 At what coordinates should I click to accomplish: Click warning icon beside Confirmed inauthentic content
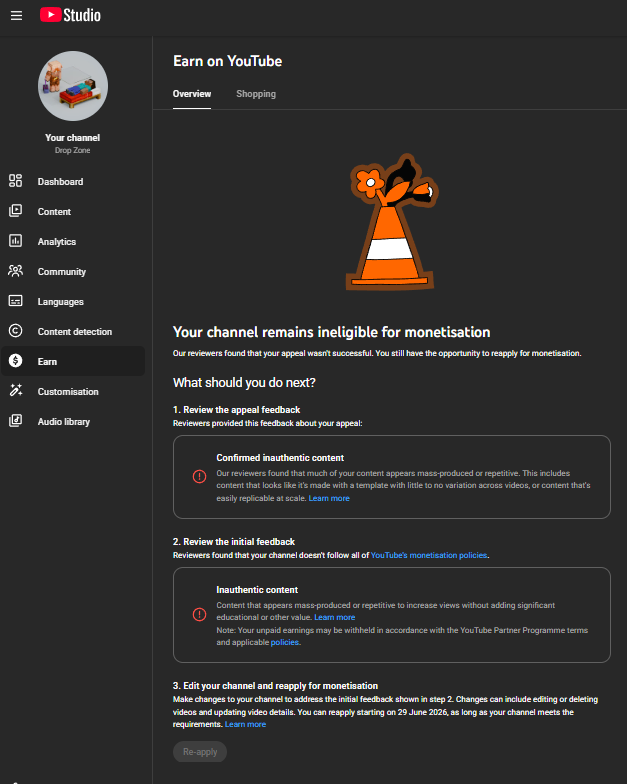point(200,476)
